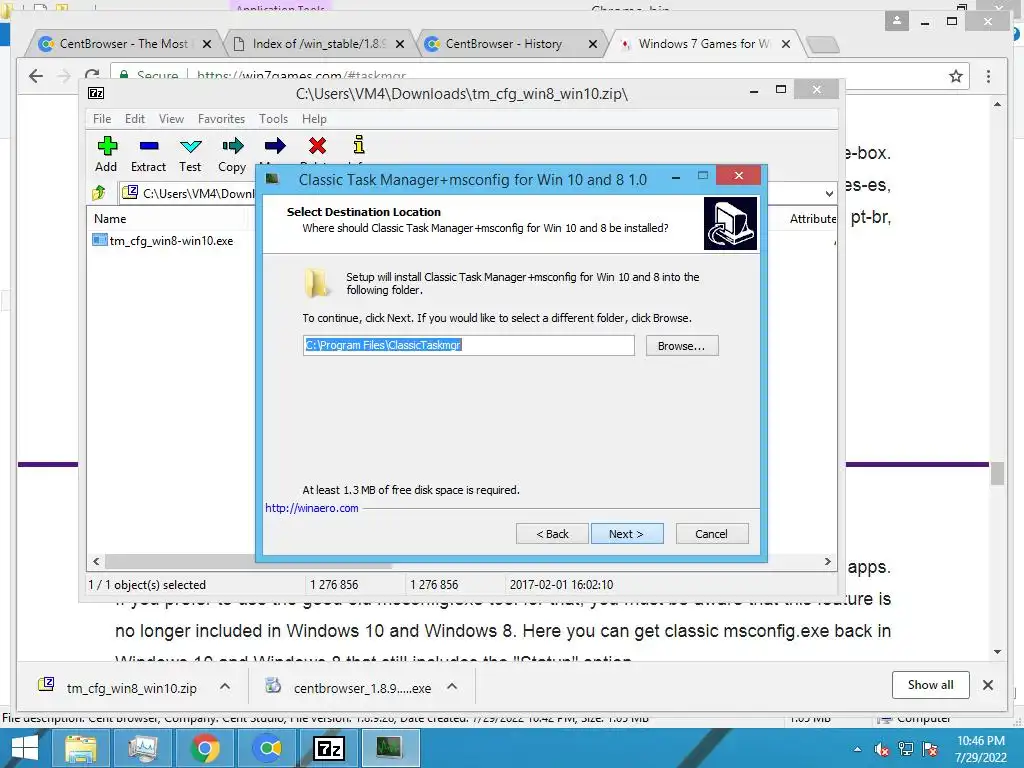The image size is (1024, 768).
Task: Open Cent Browser from the taskbar
Action: point(267,748)
